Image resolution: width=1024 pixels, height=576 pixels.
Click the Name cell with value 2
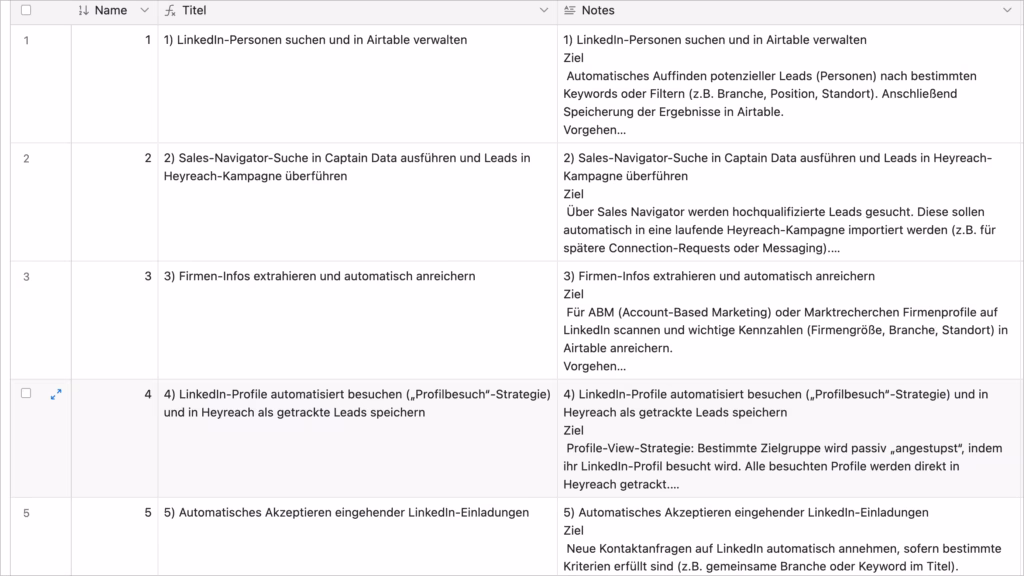[x=114, y=202]
